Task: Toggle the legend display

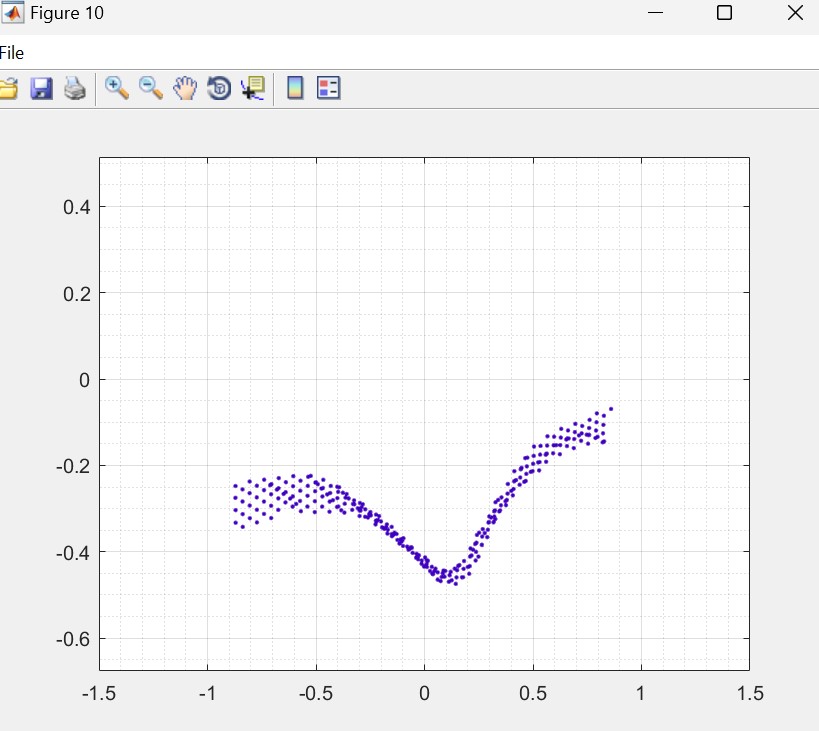Action: pos(329,89)
